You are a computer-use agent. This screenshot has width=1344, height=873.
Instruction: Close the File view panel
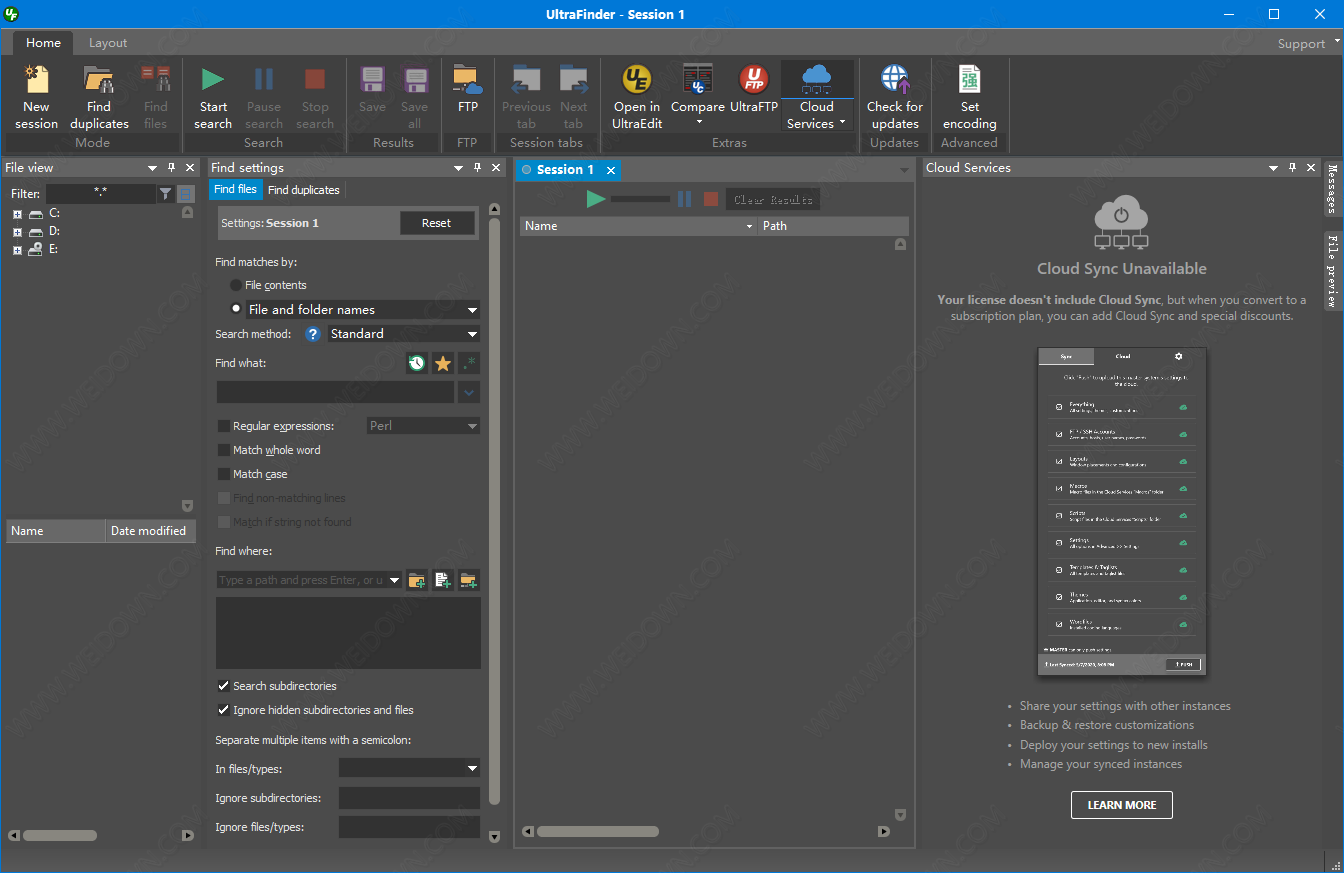tap(190, 168)
